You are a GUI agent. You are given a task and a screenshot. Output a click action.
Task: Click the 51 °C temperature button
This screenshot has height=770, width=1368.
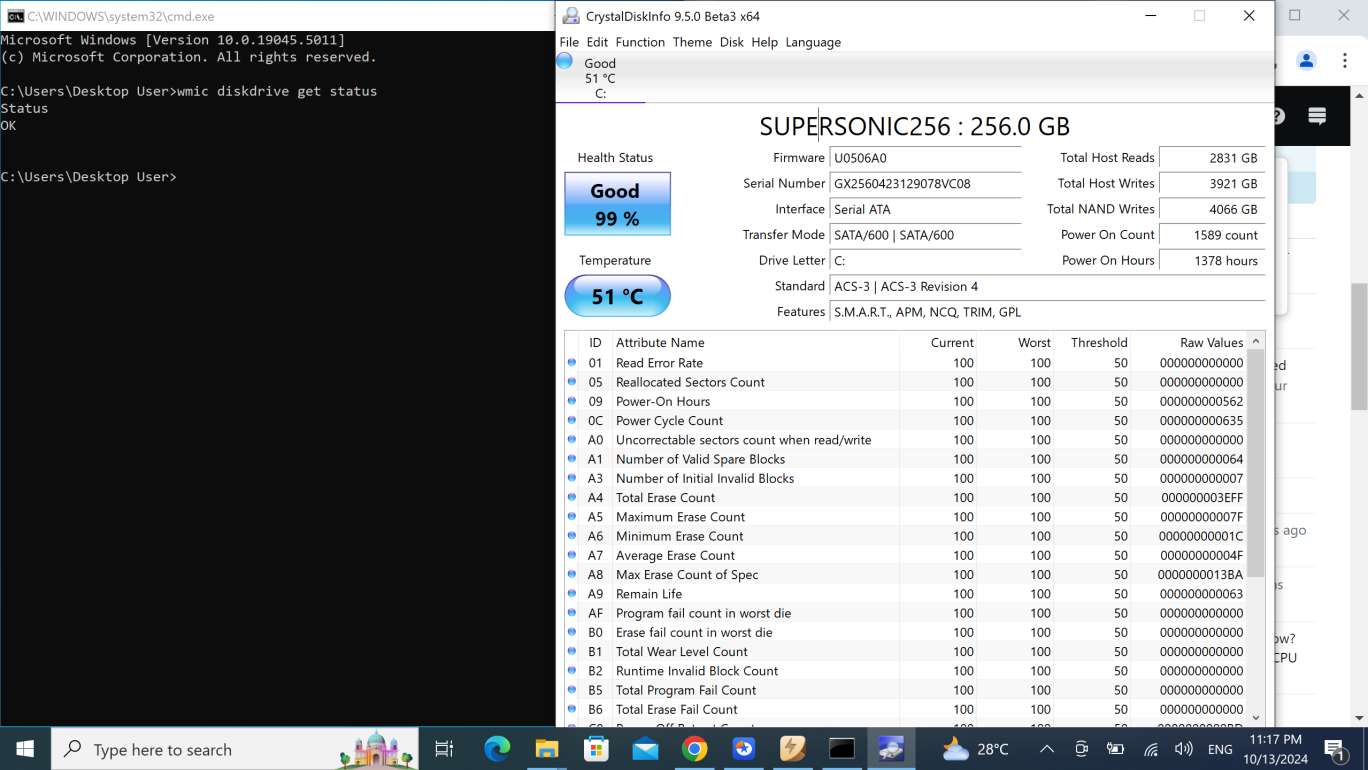tap(617, 296)
